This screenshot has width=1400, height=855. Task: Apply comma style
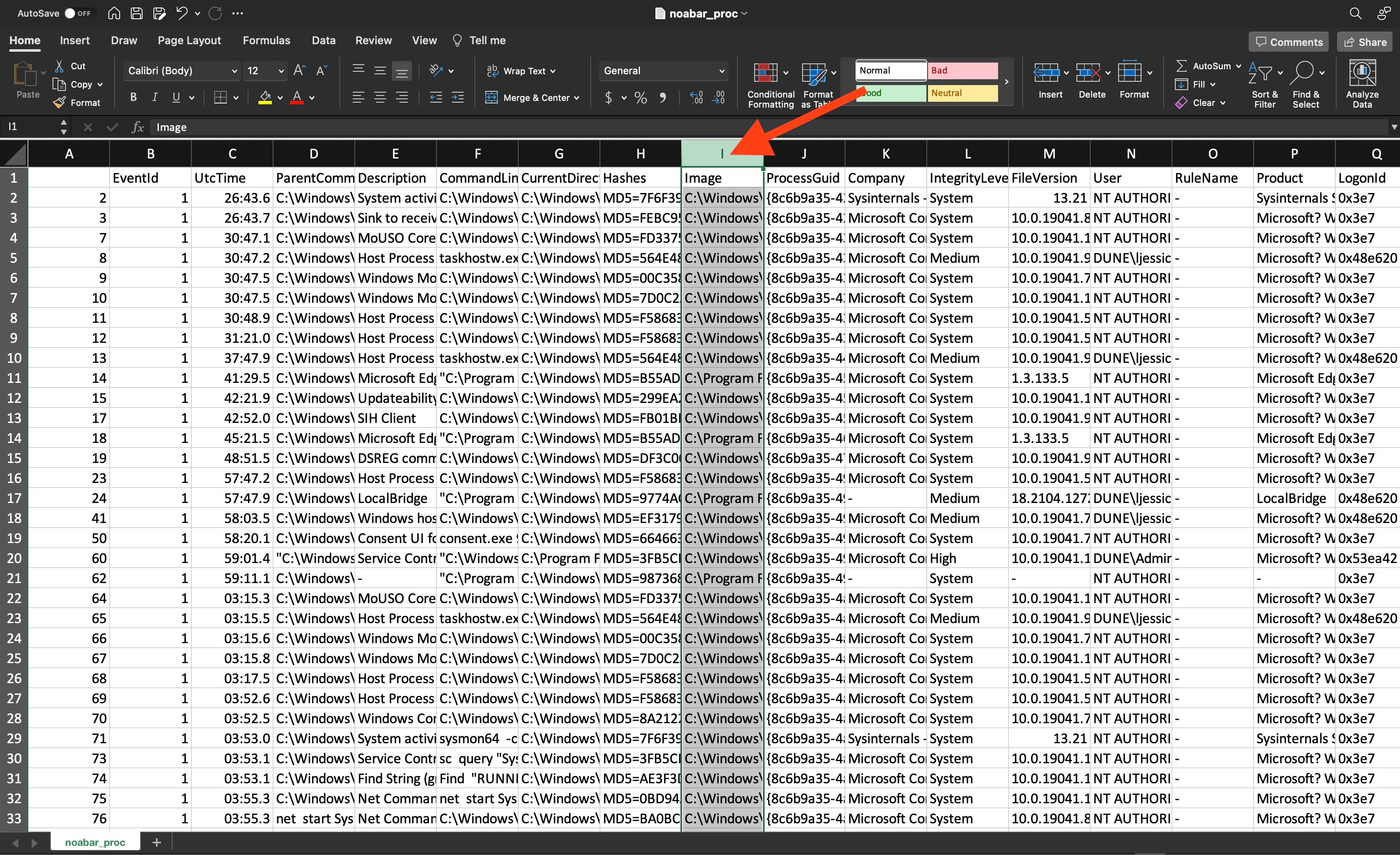tap(662, 98)
